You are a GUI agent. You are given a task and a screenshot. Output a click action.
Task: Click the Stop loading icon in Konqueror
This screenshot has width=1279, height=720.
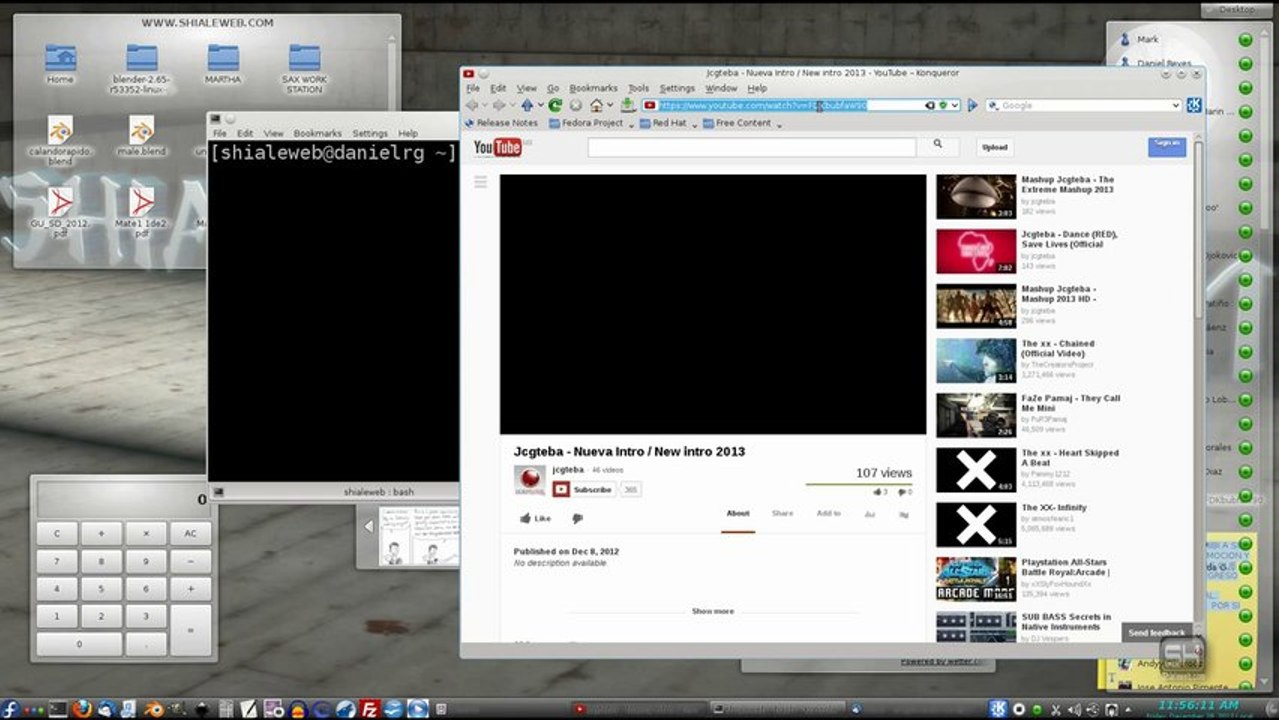[x=575, y=105]
